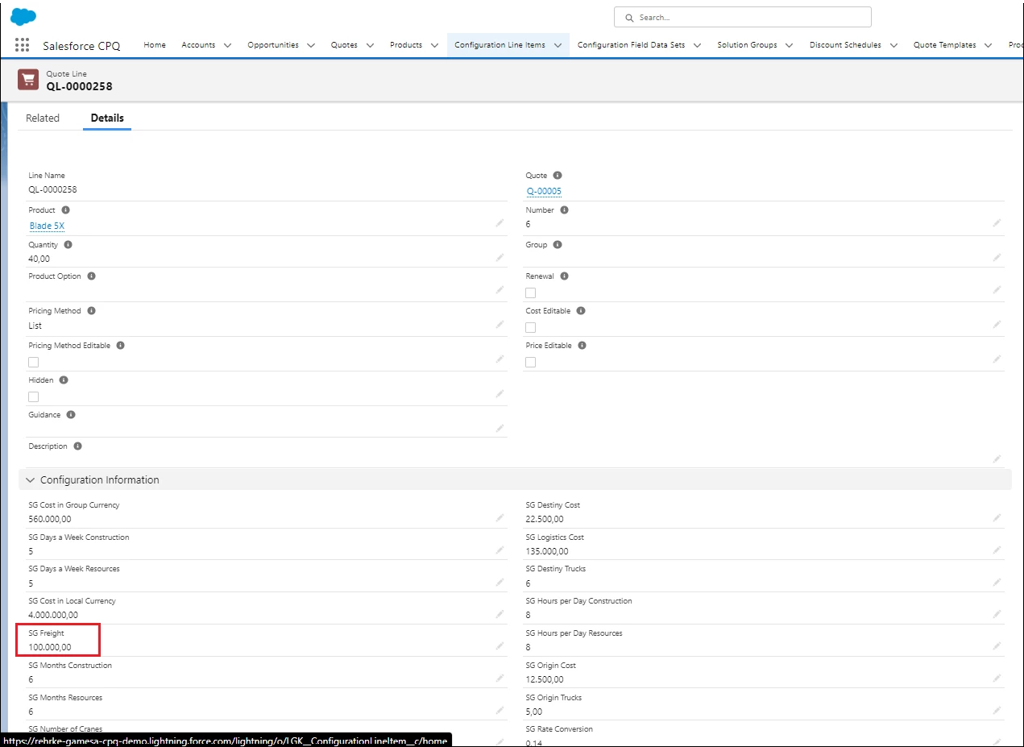Edit the Product field pencil icon
The width and height of the screenshot is (1024, 747).
pyautogui.click(x=500, y=223)
